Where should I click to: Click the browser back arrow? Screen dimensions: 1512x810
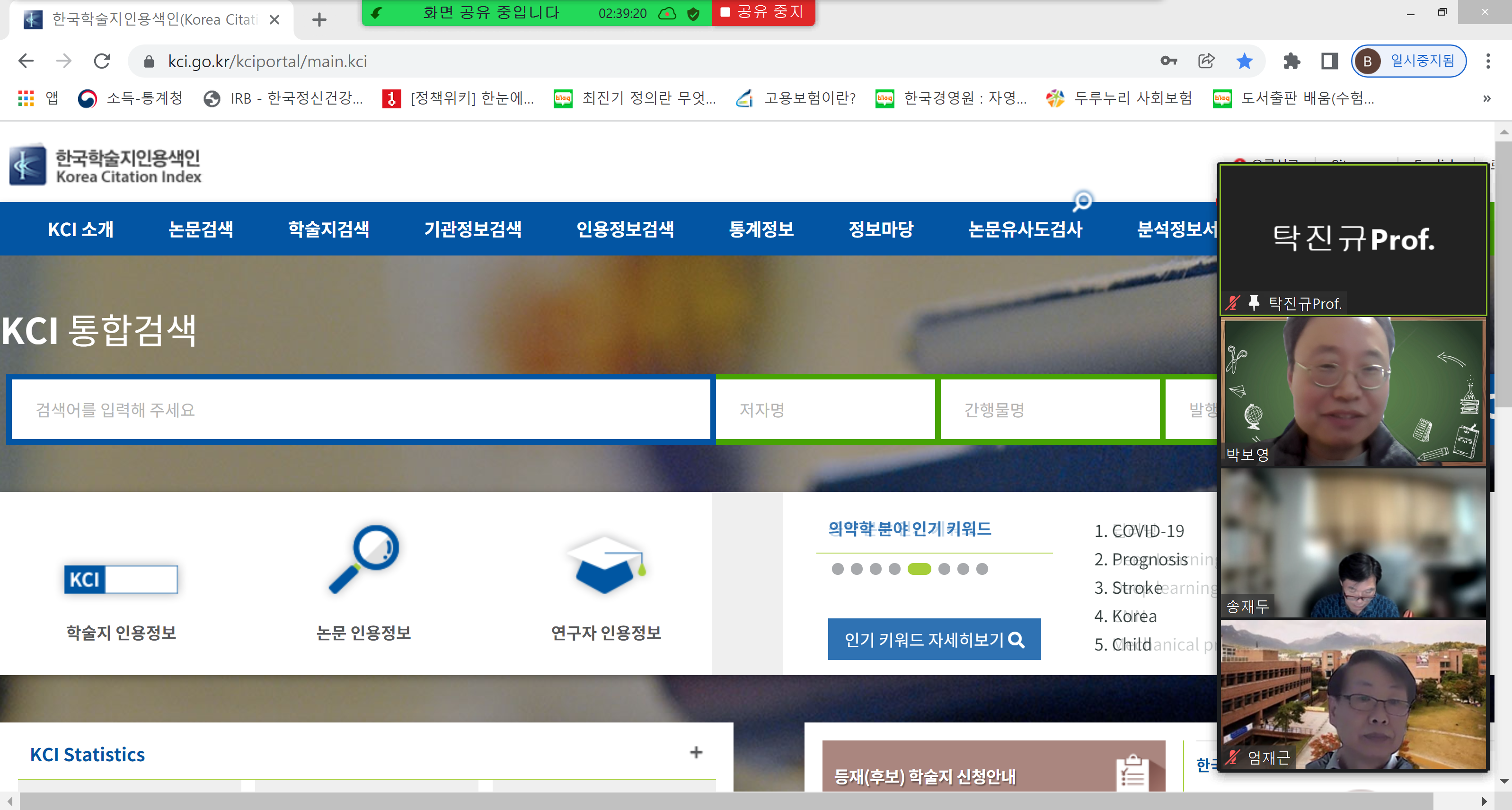tap(26, 61)
